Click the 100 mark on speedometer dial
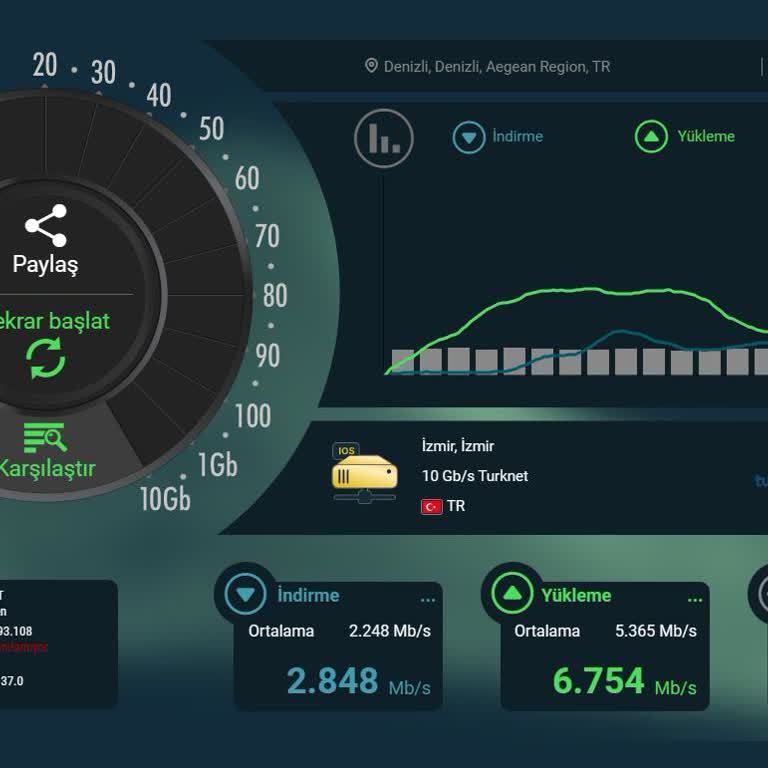The height and width of the screenshot is (768, 768). click(x=253, y=416)
